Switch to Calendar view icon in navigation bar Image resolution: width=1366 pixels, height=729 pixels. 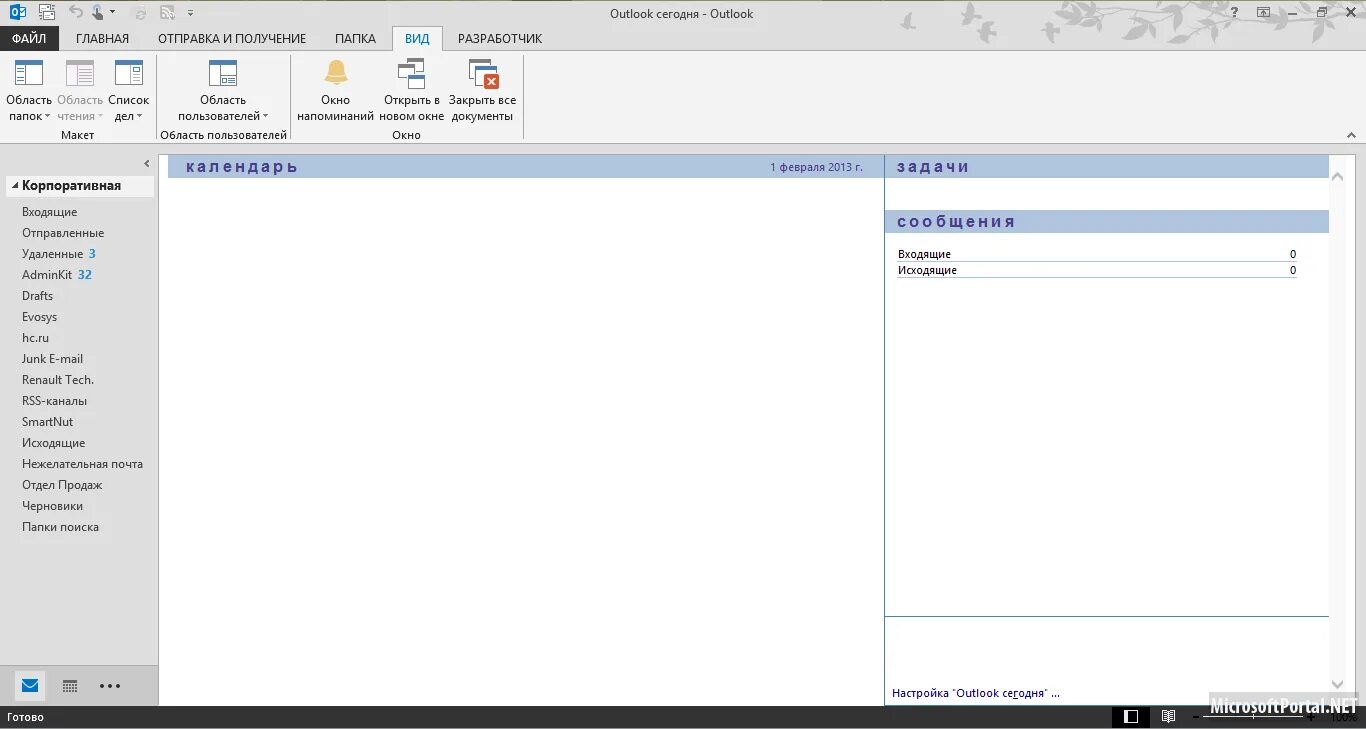[x=70, y=686]
